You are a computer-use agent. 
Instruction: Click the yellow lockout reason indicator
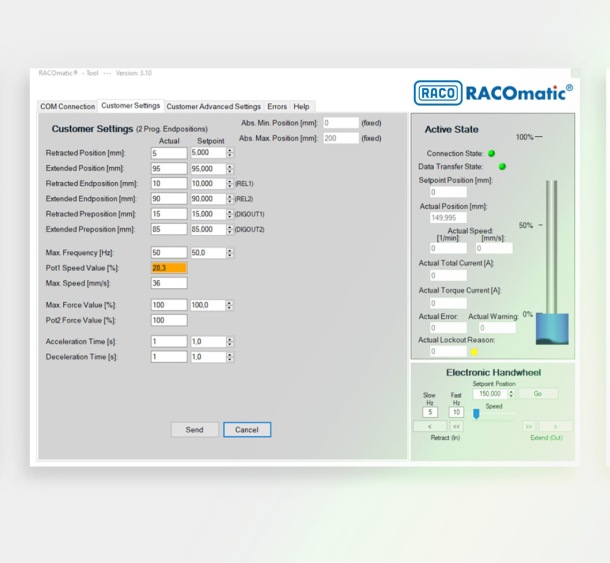tap(474, 352)
